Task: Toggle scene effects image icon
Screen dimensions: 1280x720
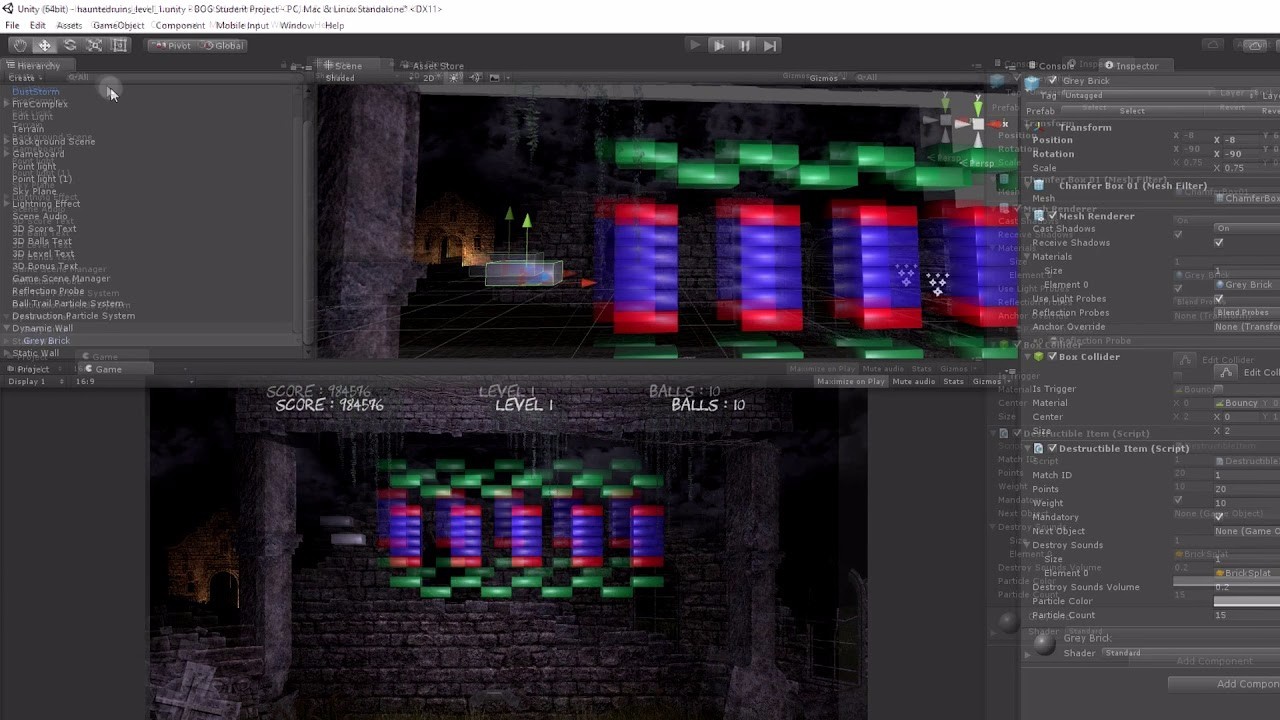Action: (x=494, y=78)
